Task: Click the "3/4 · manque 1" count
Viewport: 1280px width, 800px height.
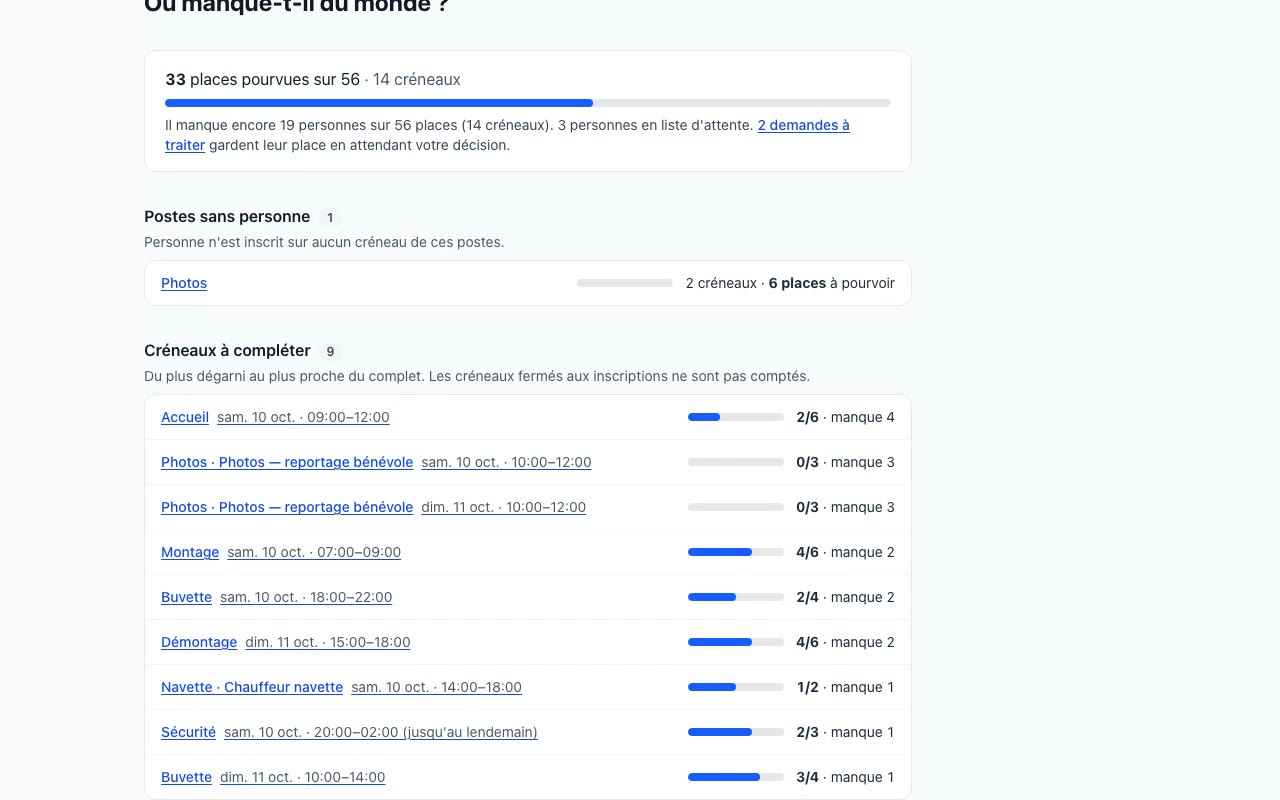Action: (846, 777)
